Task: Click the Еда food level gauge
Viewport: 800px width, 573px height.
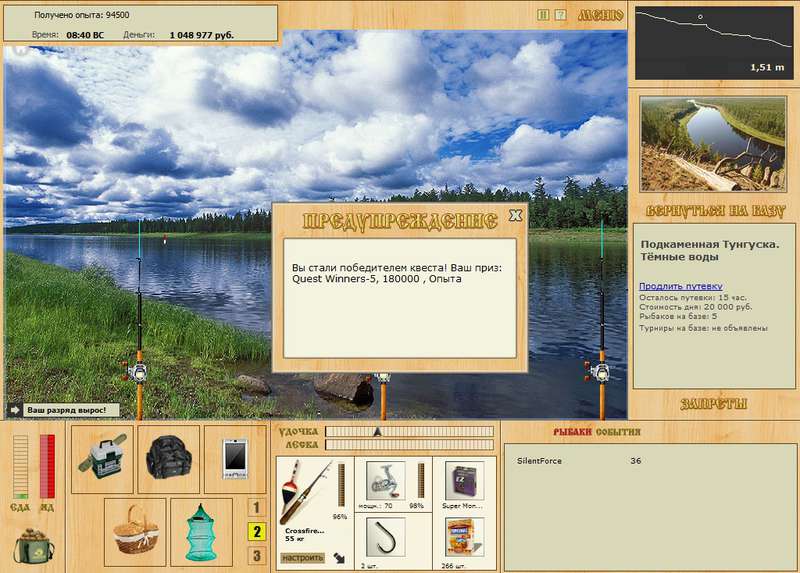Action: pos(20,466)
